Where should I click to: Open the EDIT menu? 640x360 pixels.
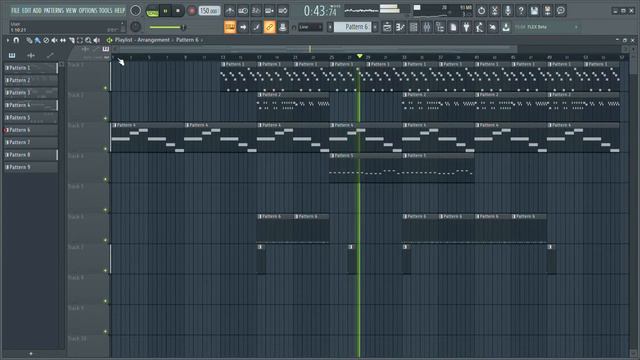coord(27,11)
